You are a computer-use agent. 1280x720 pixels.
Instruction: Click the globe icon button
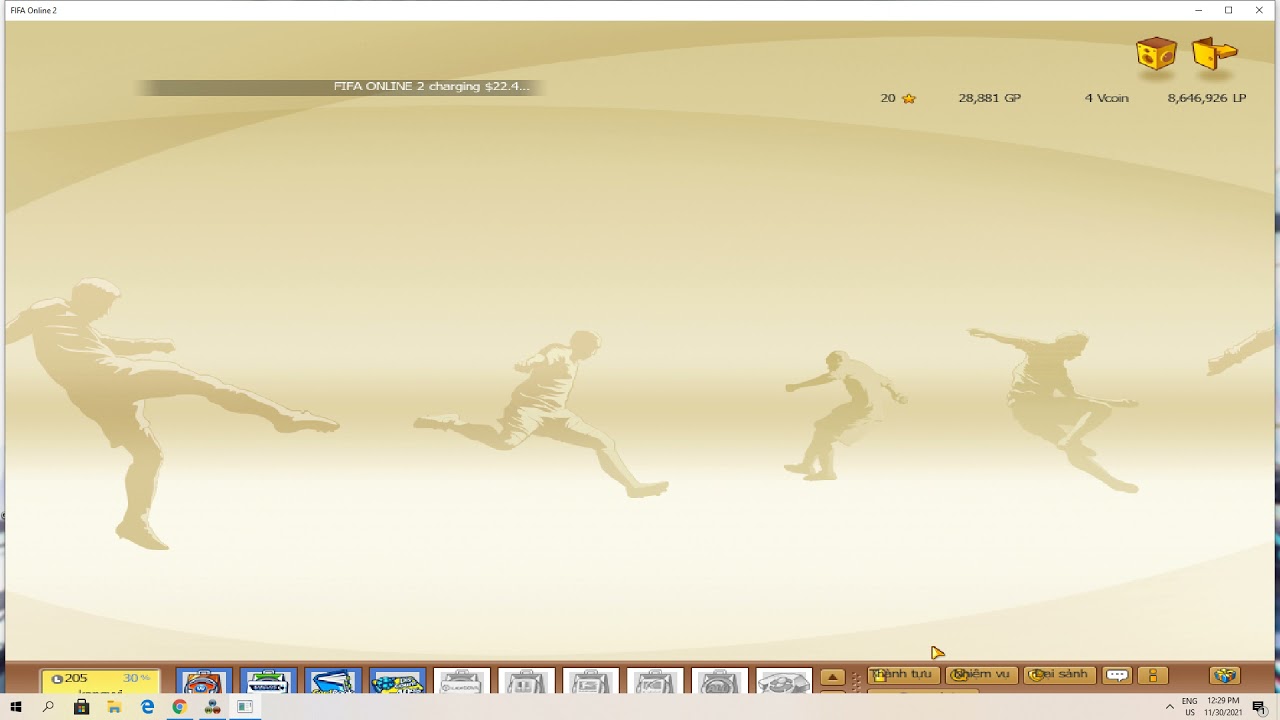coord(1224,675)
